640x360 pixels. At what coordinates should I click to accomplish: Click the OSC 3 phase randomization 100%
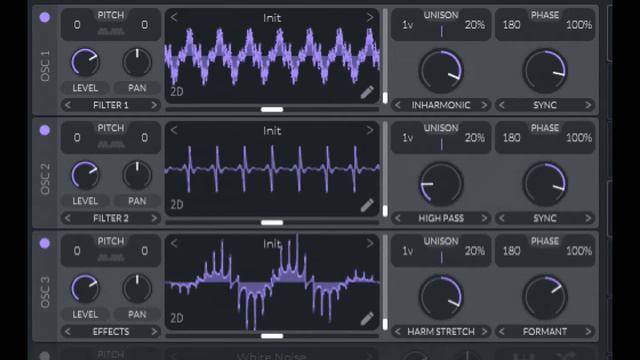(579, 251)
